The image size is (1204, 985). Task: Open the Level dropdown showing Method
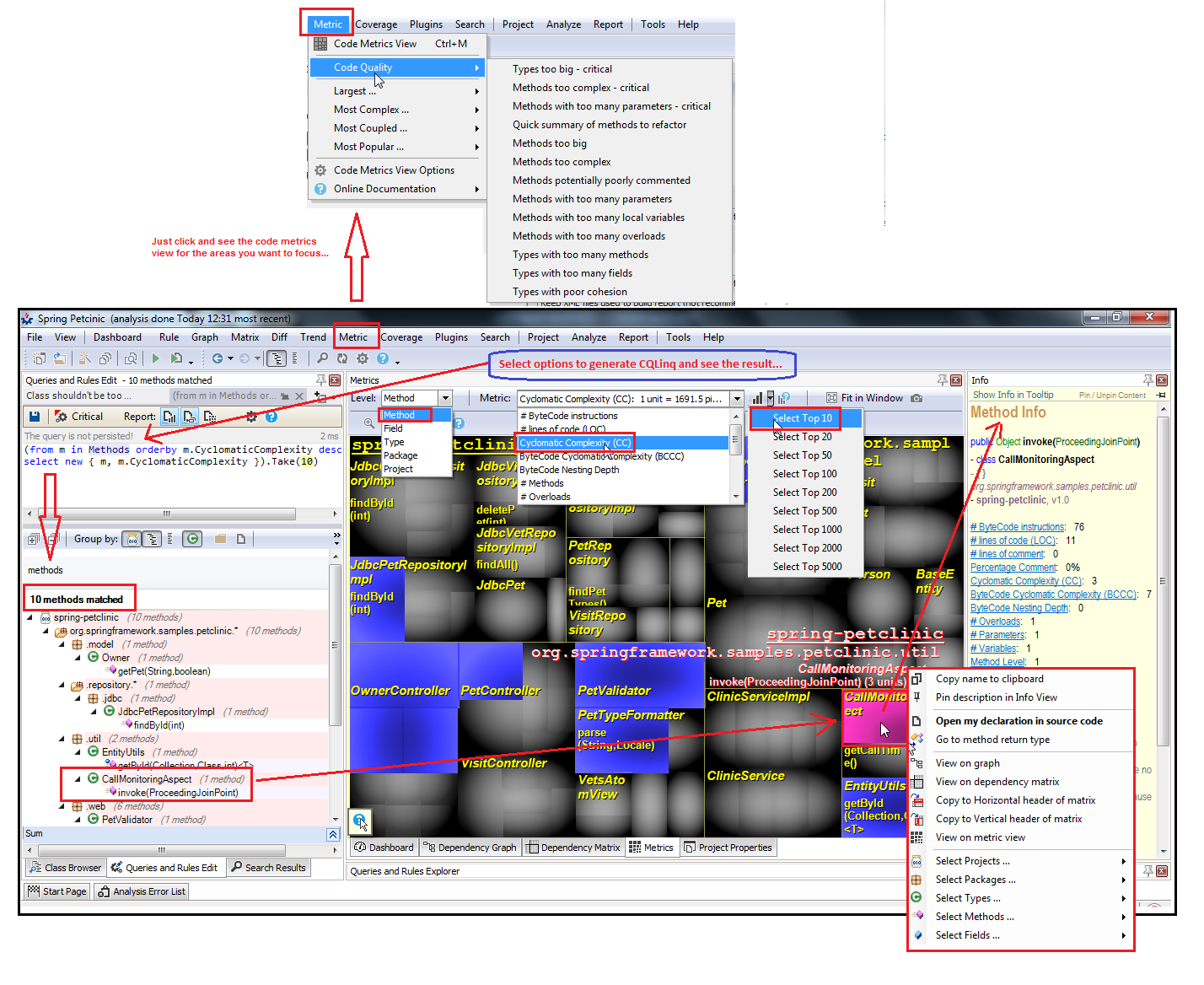pyautogui.click(x=417, y=397)
